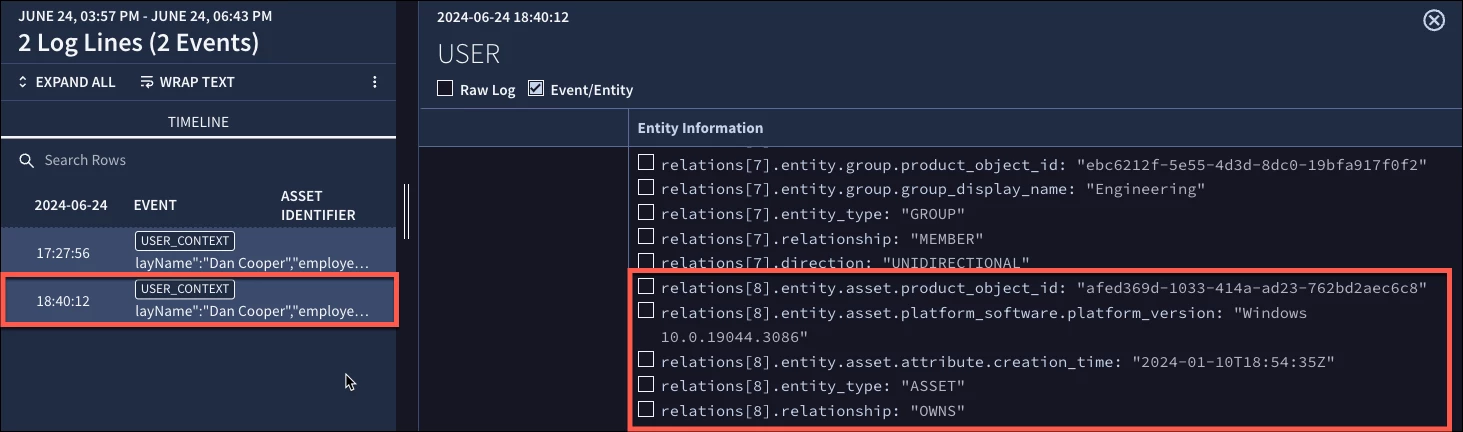The image size is (1463, 432).
Task: Click the search magnifier icon
Action: 27,160
